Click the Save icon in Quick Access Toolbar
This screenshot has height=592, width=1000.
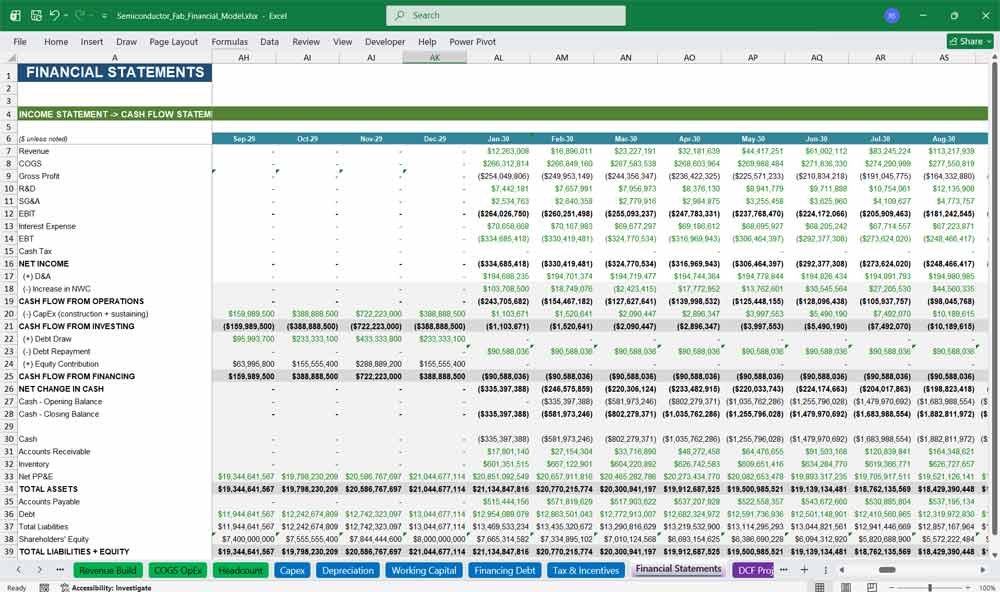coord(36,15)
